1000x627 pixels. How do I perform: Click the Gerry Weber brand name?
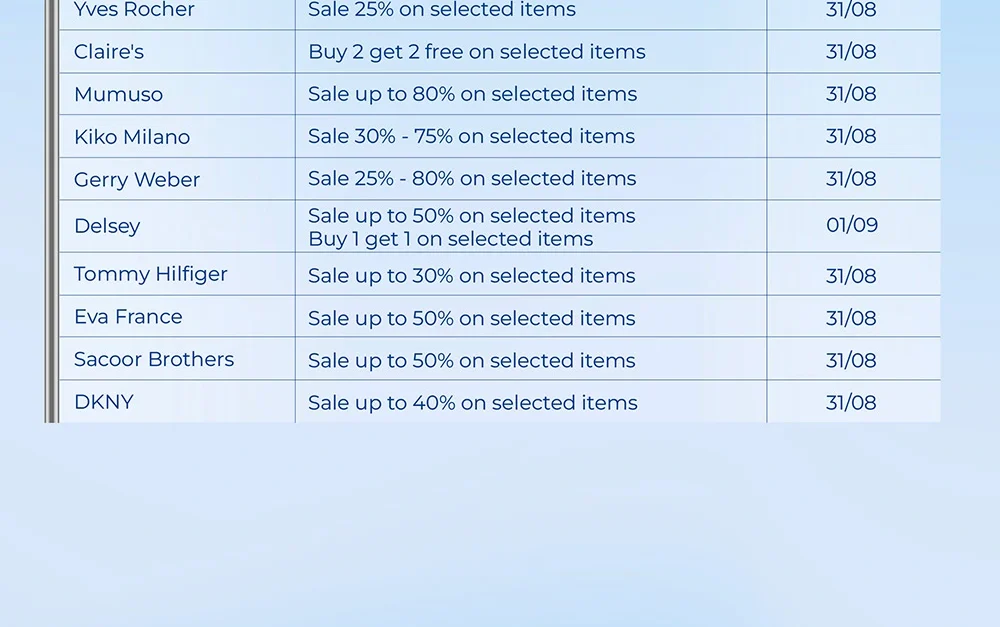(137, 180)
